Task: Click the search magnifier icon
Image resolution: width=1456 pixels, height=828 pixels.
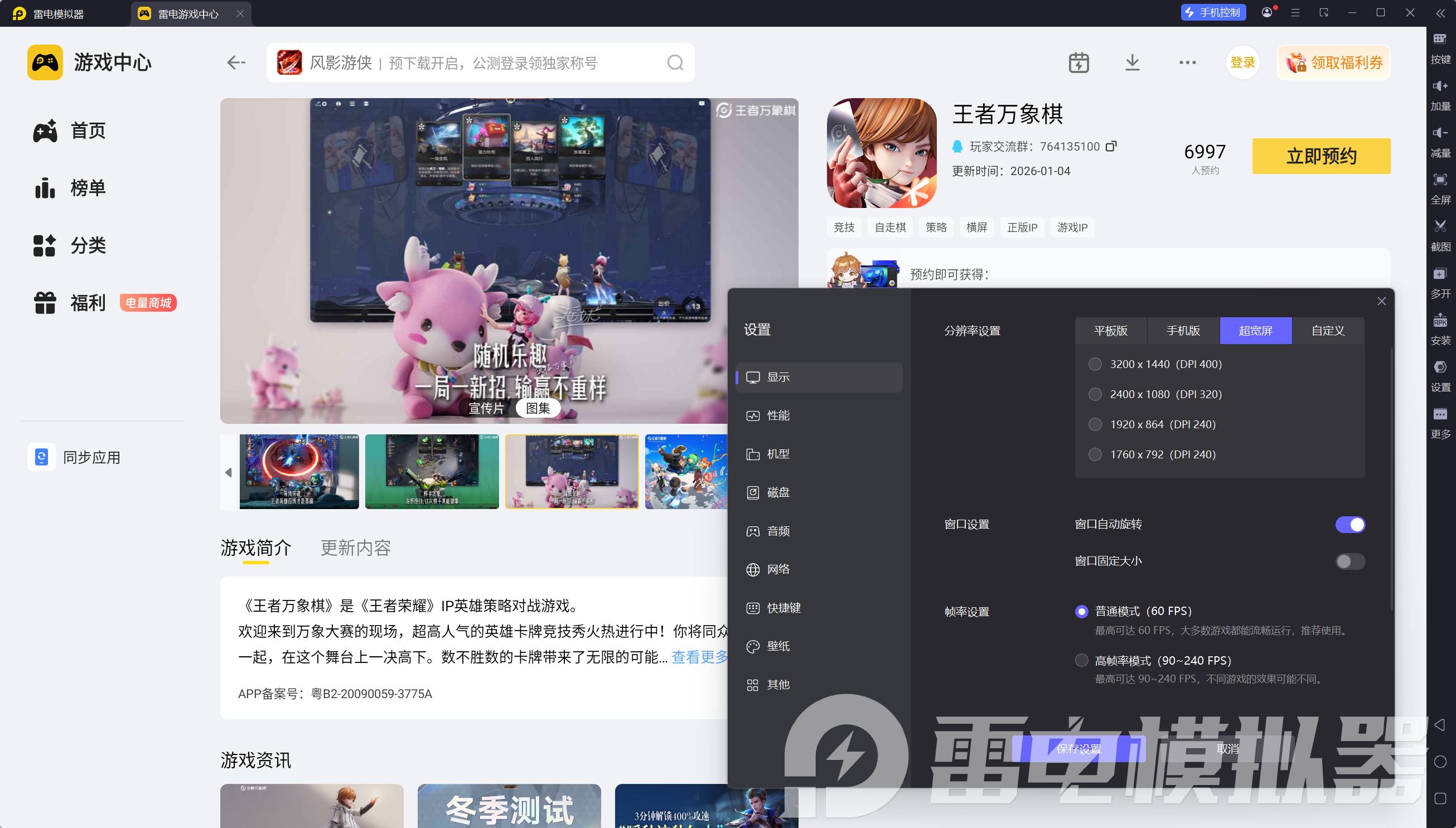Action: click(x=675, y=62)
